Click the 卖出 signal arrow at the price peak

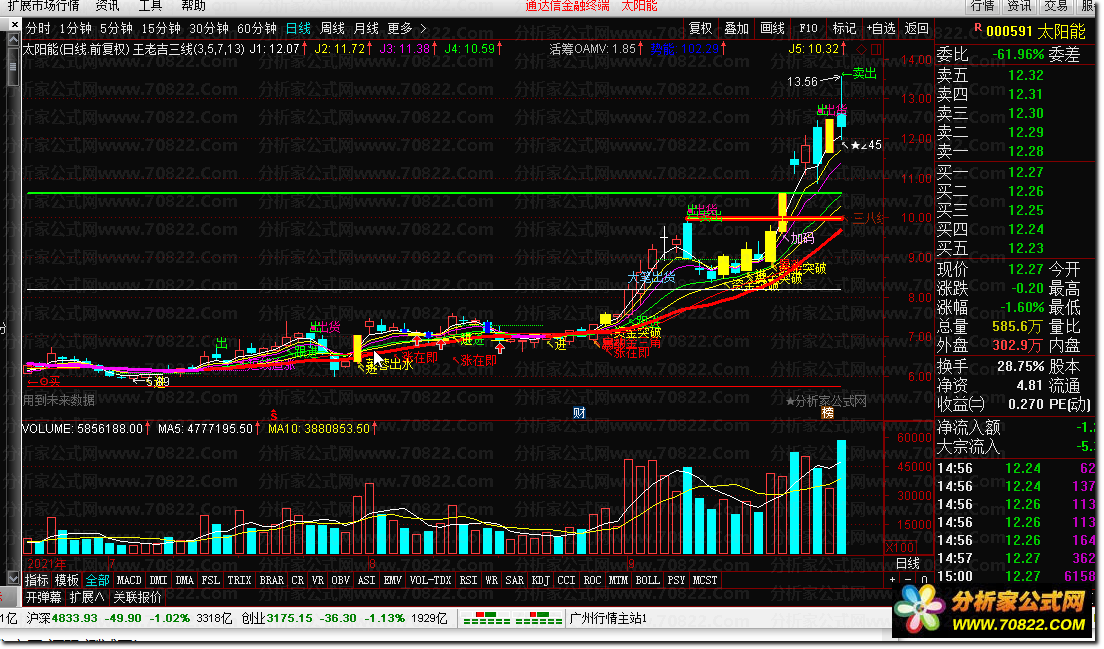(x=860, y=73)
